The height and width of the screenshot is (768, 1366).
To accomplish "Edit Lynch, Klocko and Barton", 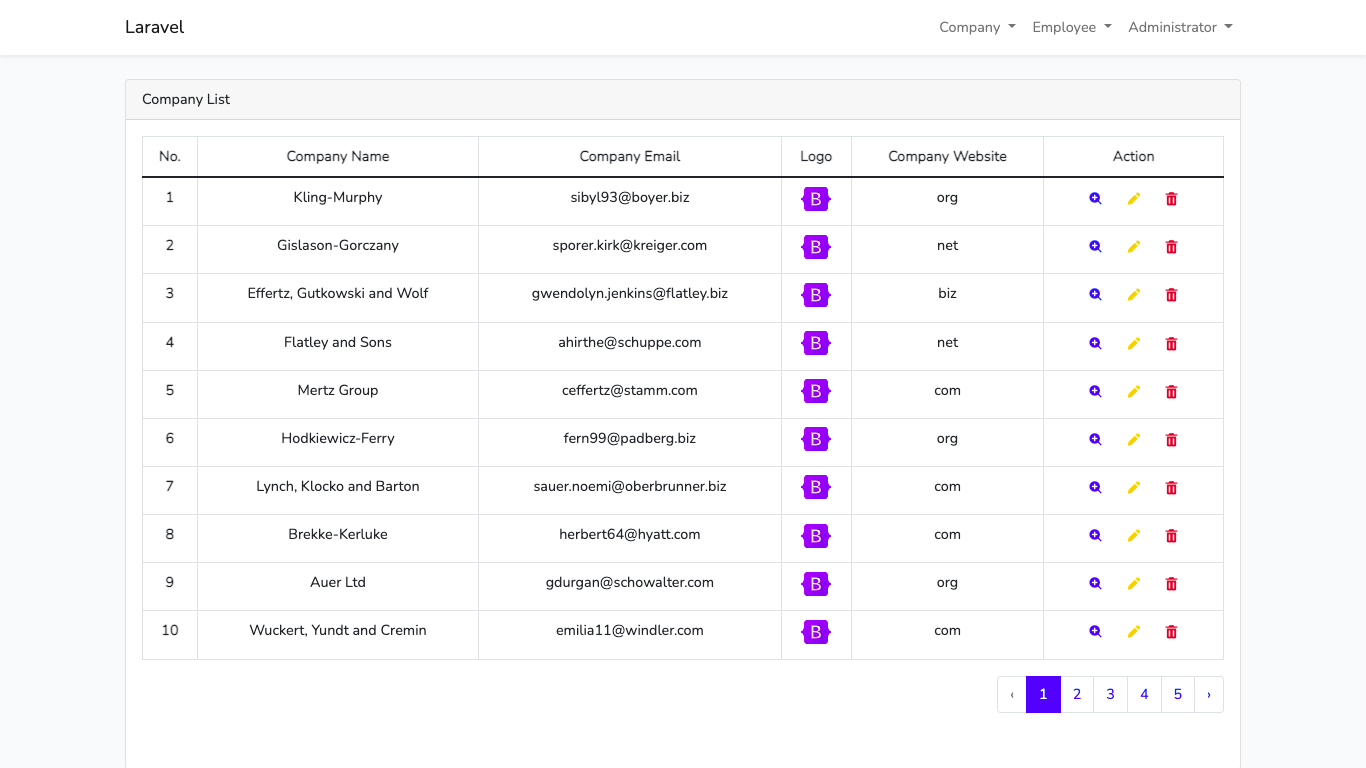I will point(1133,488).
